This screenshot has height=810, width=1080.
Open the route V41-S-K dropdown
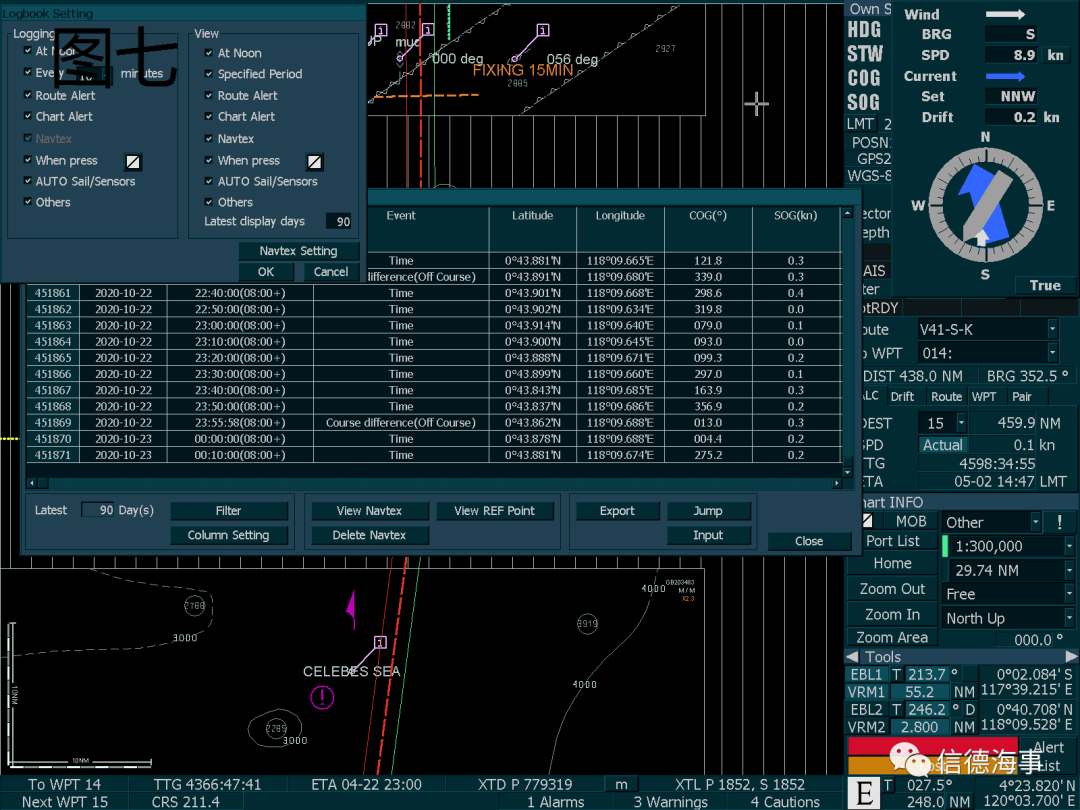pos(1052,329)
